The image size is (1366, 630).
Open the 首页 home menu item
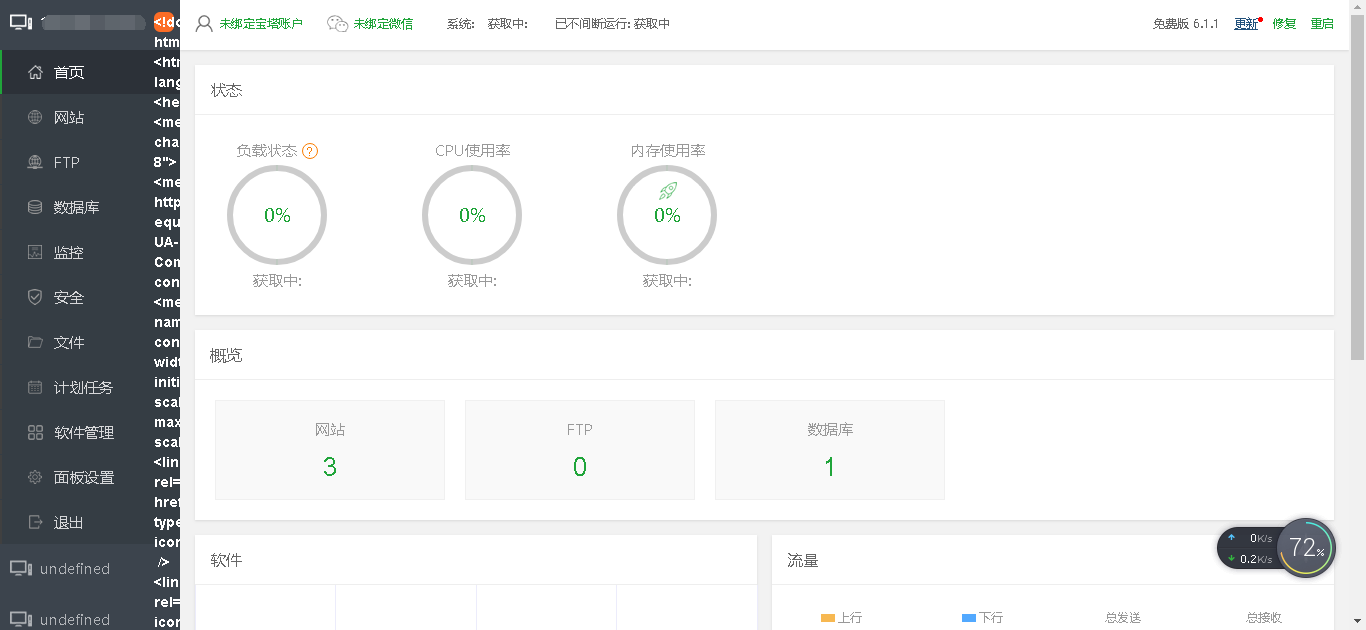click(75, 72)
